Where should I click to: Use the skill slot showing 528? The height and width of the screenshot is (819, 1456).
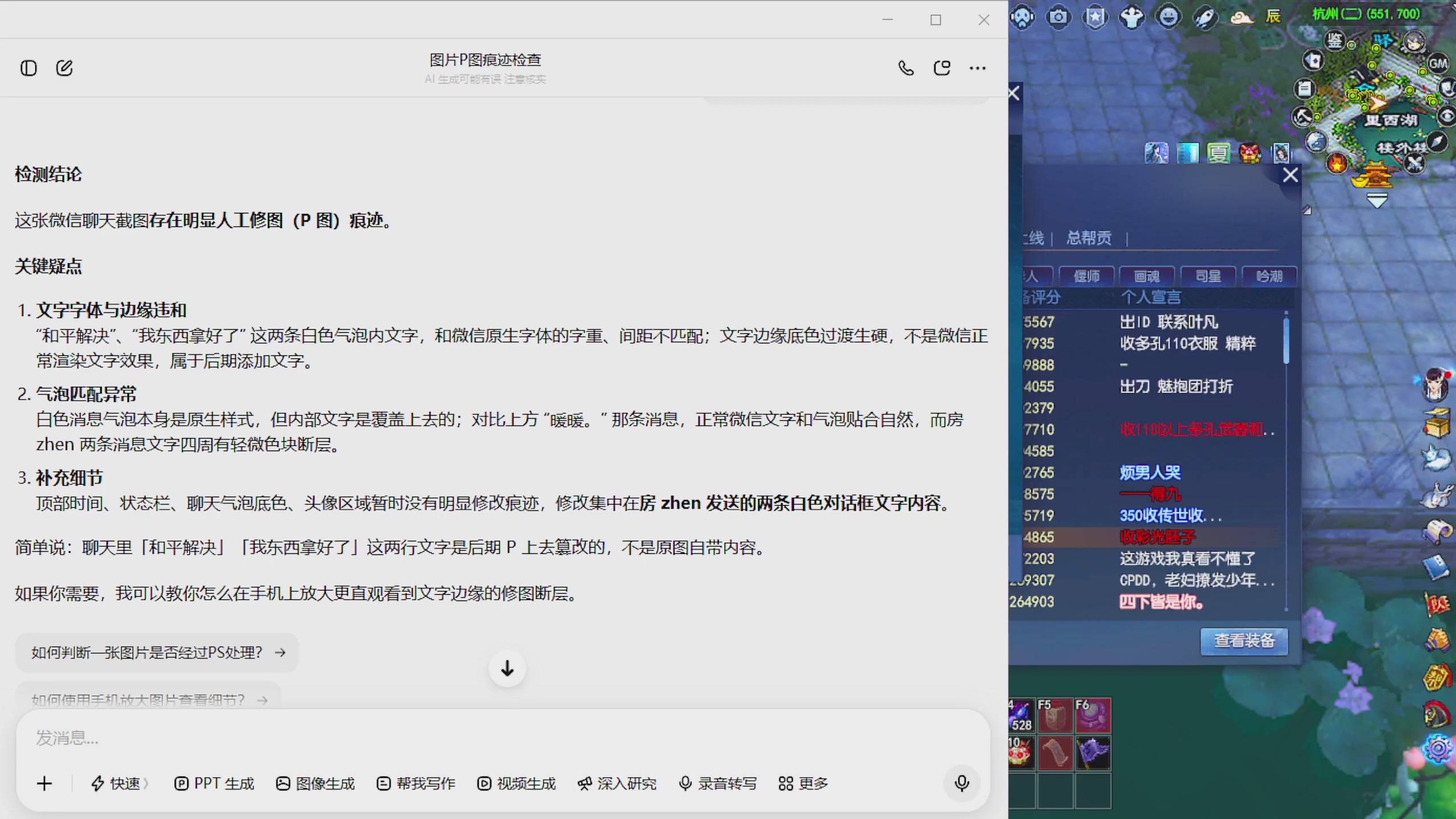point(1021,715)
